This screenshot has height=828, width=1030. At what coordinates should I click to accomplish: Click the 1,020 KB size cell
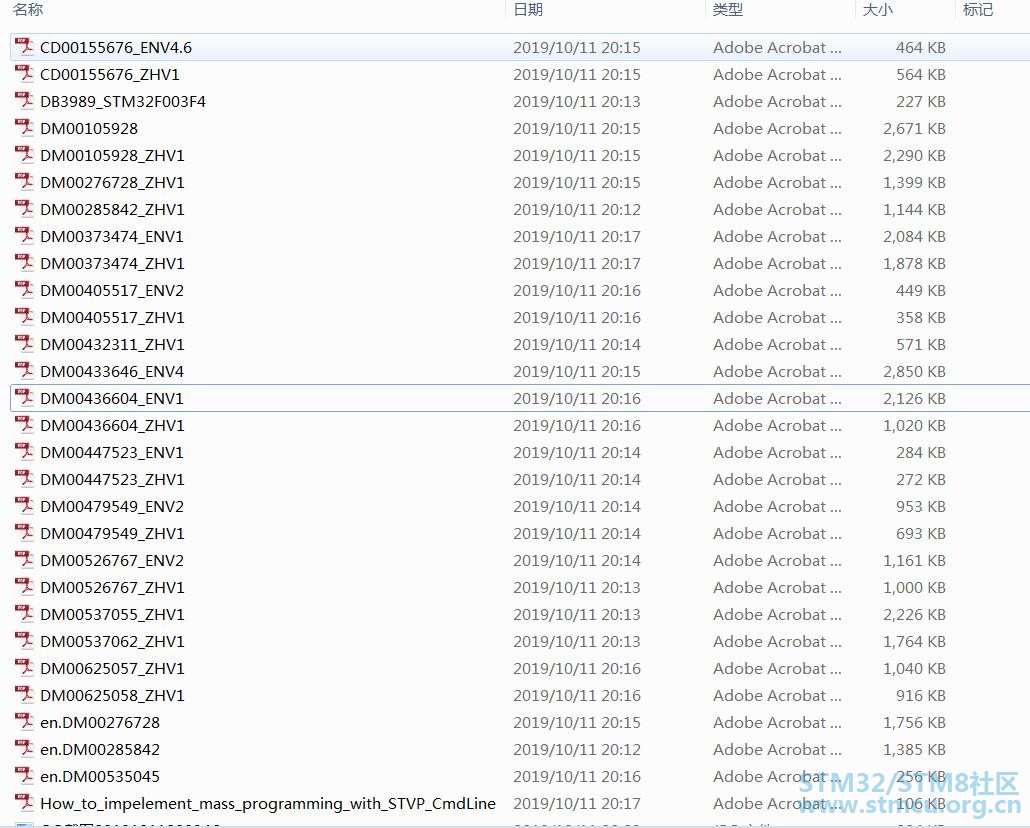914,425
